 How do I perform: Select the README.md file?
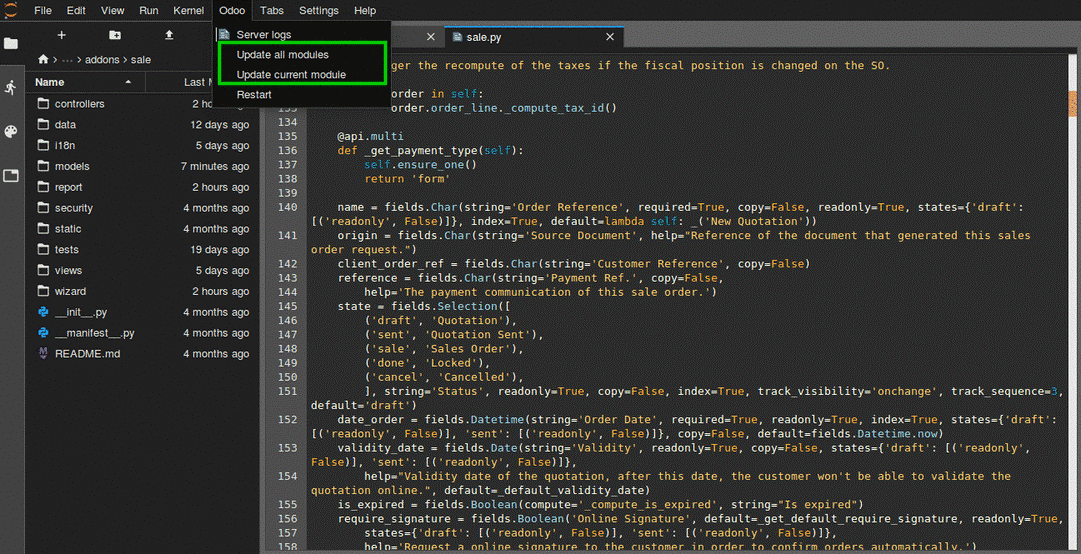(143, 353)
